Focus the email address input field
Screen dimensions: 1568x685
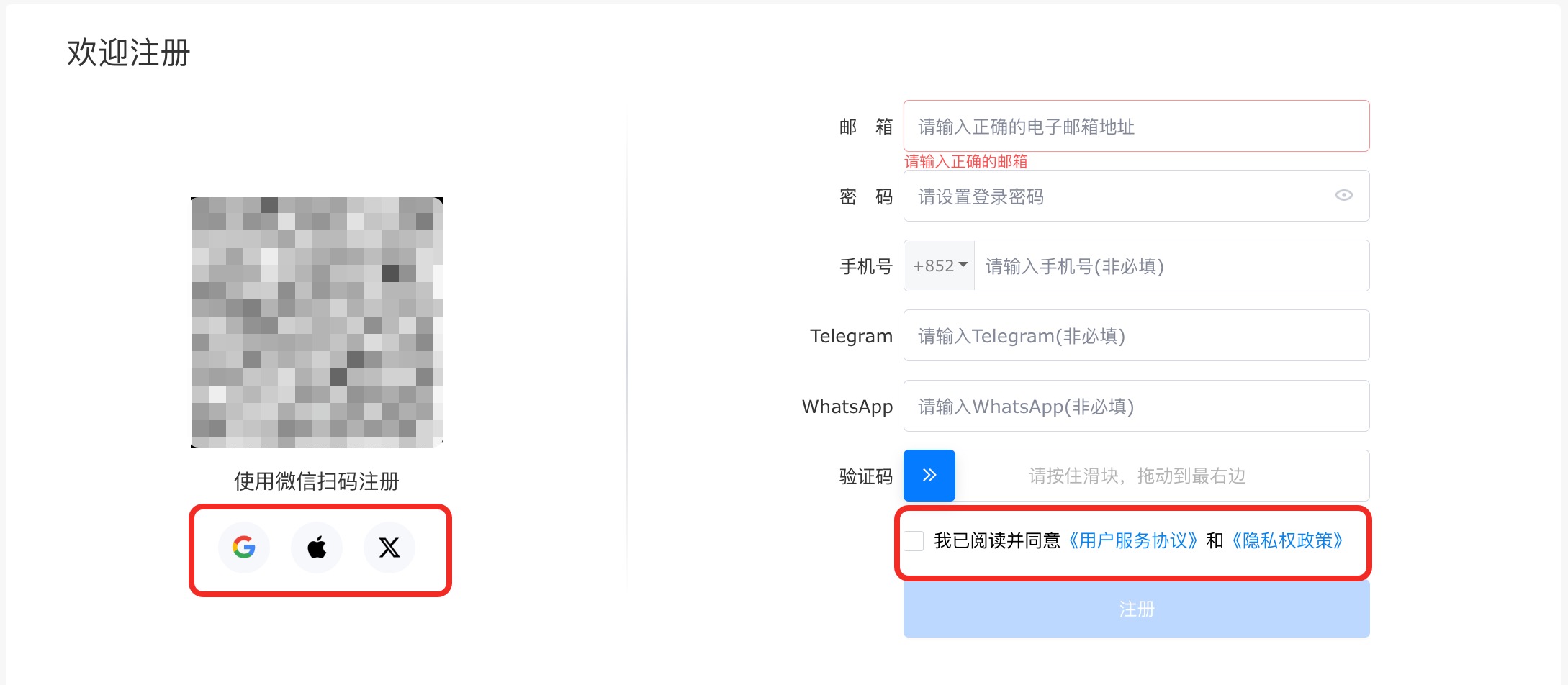tap(1137, 126)
